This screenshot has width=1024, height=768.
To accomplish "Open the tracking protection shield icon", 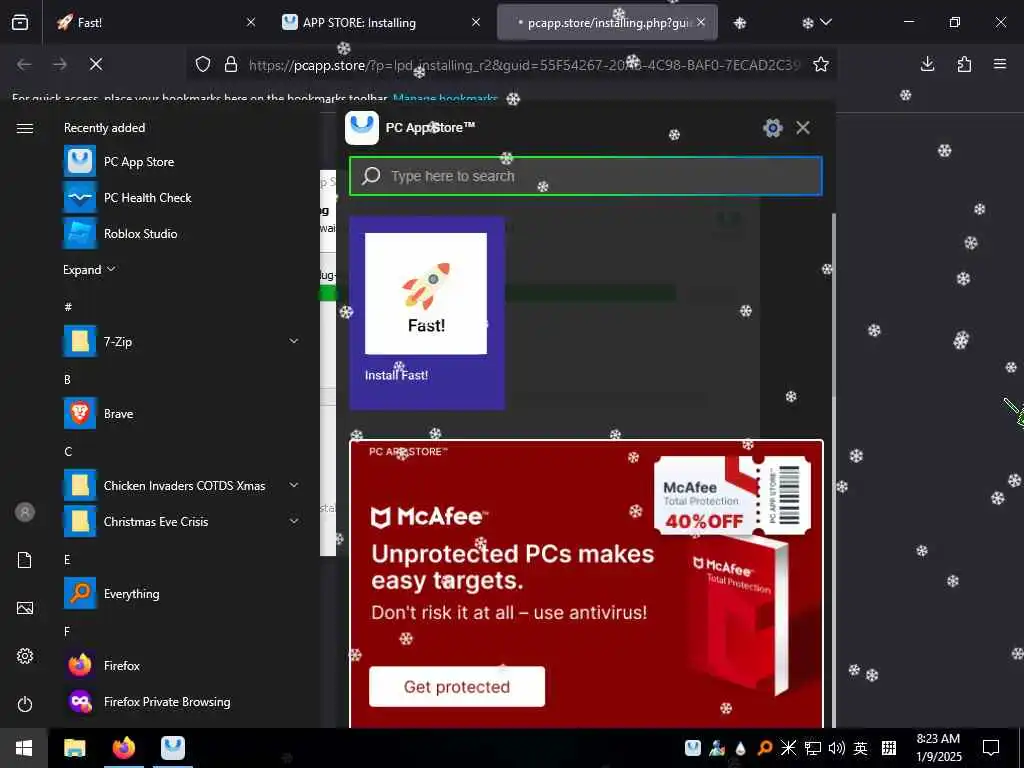I will tap(203, 64).
